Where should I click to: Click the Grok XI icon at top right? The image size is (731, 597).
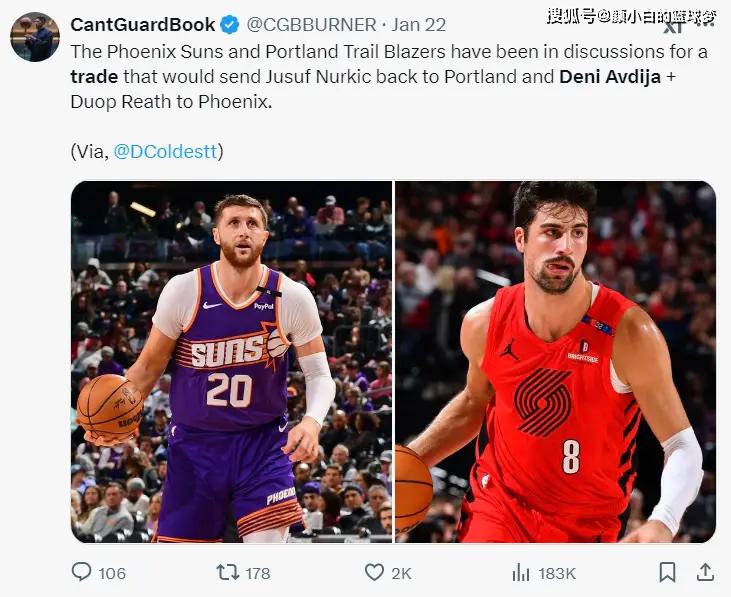click(x=674, y=27)
